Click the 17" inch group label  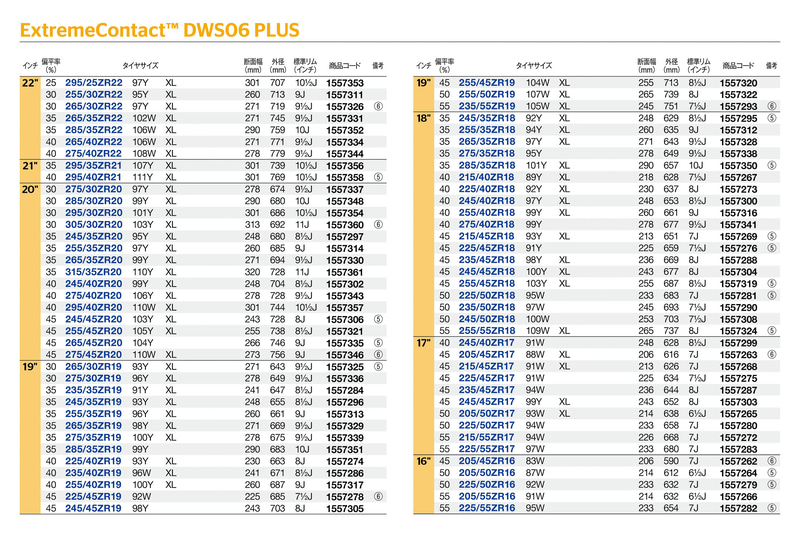tap(423, 343)
